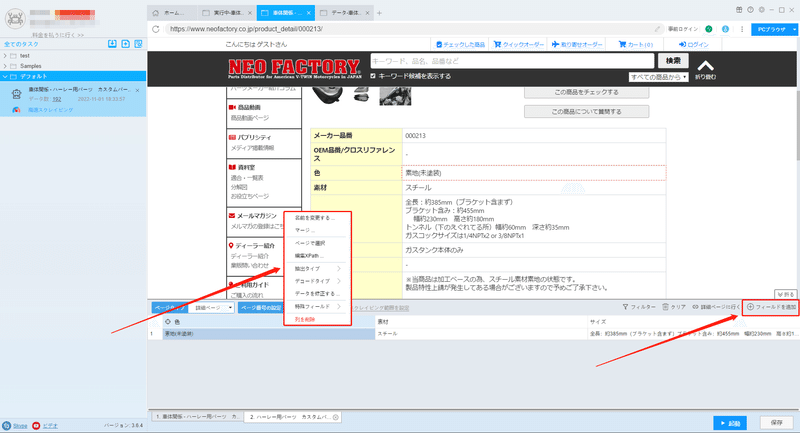
Task: Click the keyword search input field
Action: click(x=512, y=61)
